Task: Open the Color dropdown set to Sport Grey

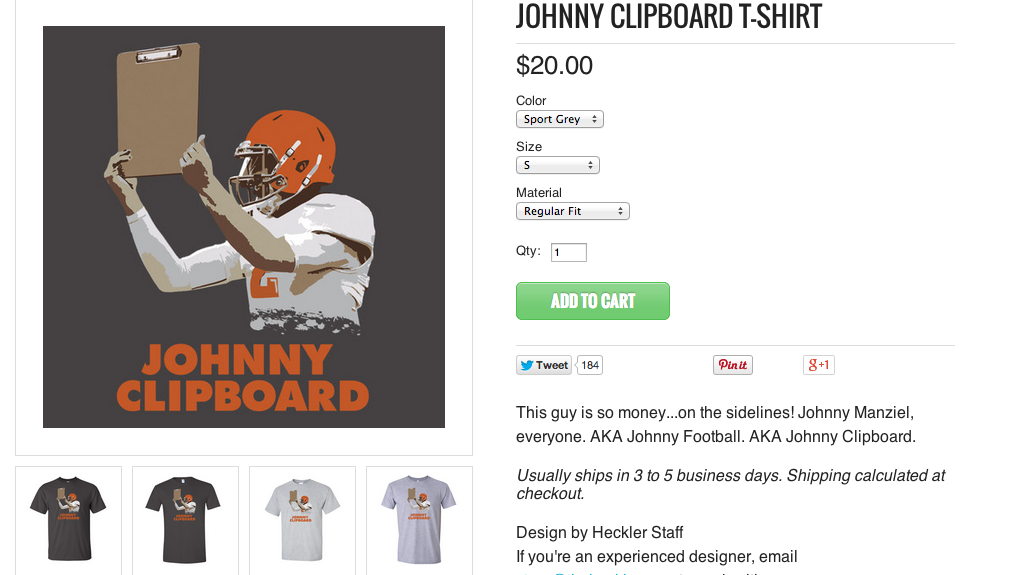Action: 560,119
